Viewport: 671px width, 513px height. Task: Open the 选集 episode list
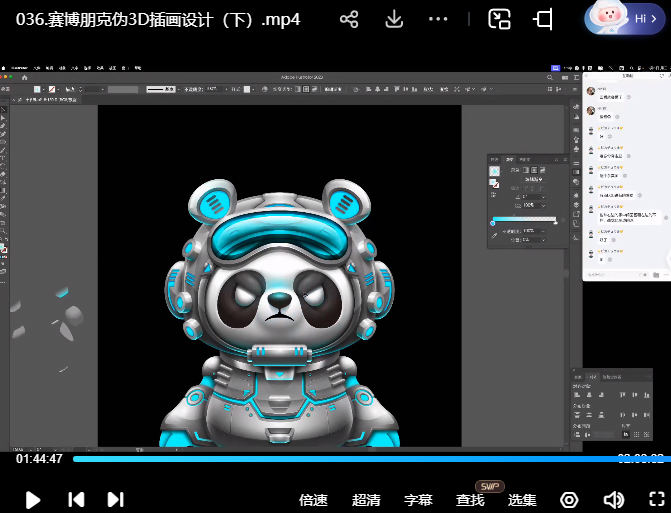click(x=522, y=500)
